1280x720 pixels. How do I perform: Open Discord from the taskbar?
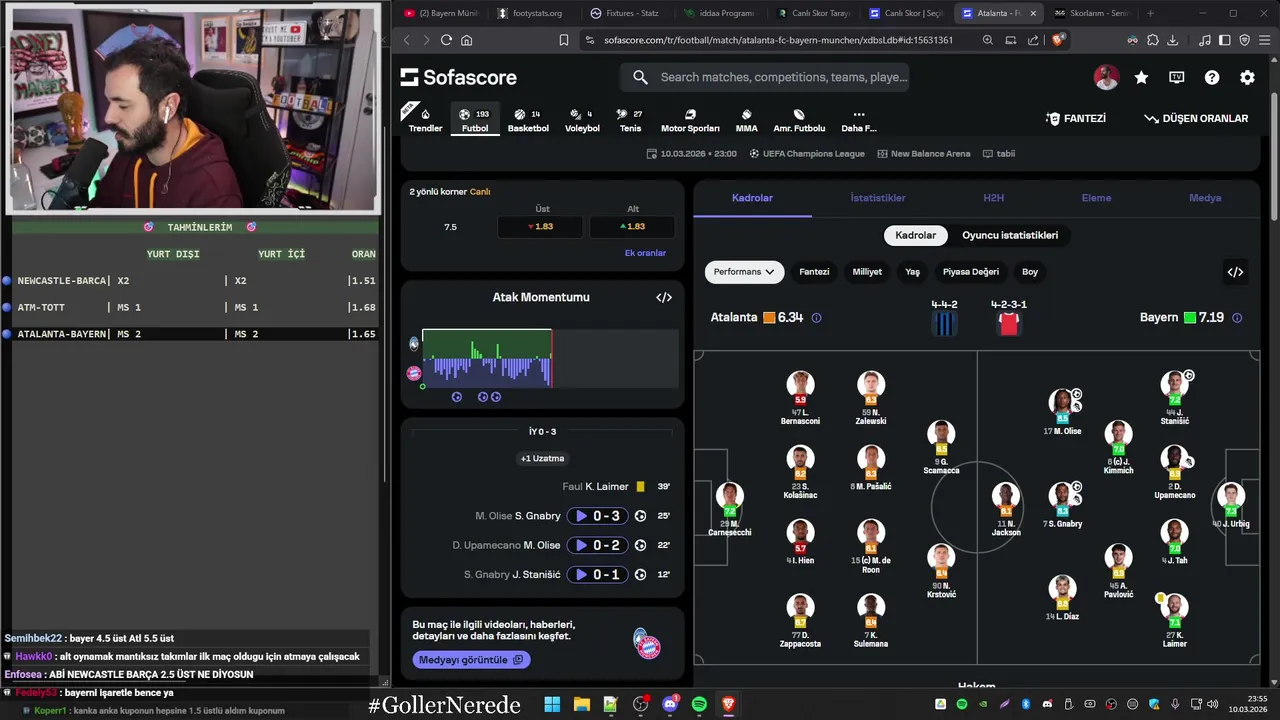coord(670,705)
